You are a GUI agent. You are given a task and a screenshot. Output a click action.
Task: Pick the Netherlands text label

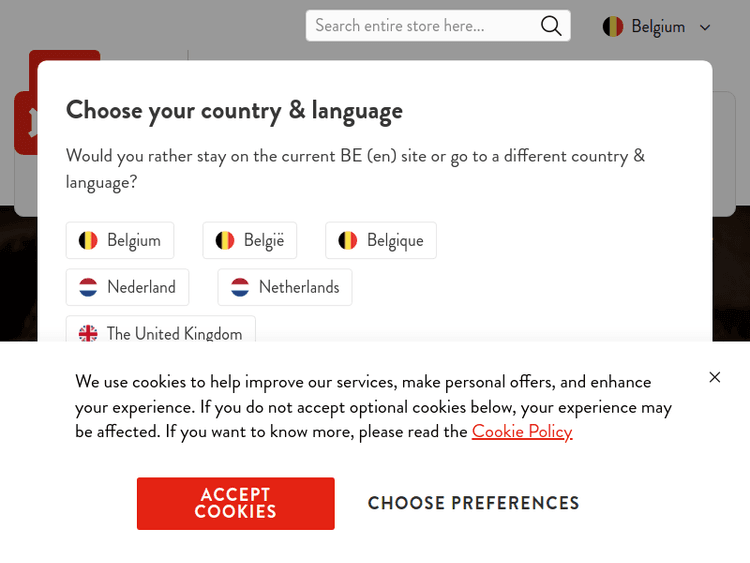click(299, 287)
